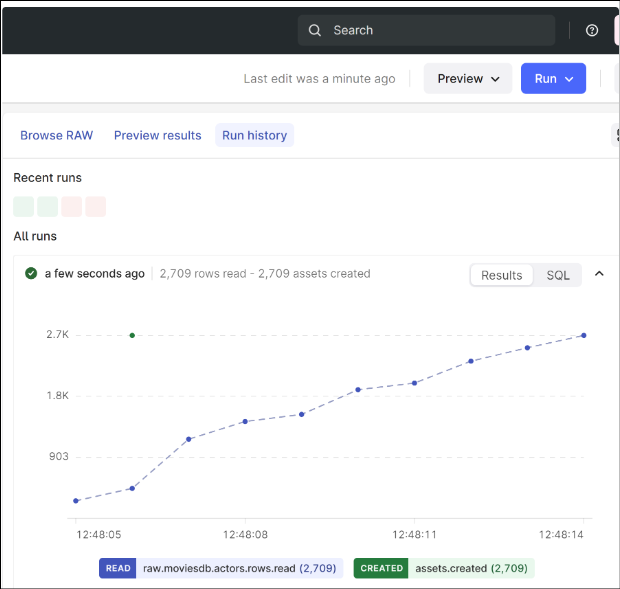Click the second green recent run square
The width and height of the screenshot is (620, 589).
click(x=48, y=207)
